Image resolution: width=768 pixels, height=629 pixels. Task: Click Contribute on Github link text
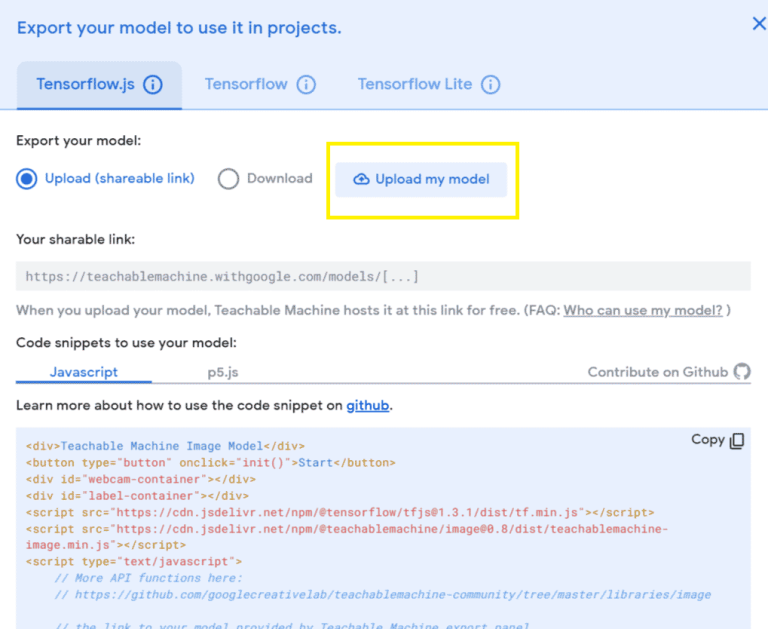coord(657,372)
